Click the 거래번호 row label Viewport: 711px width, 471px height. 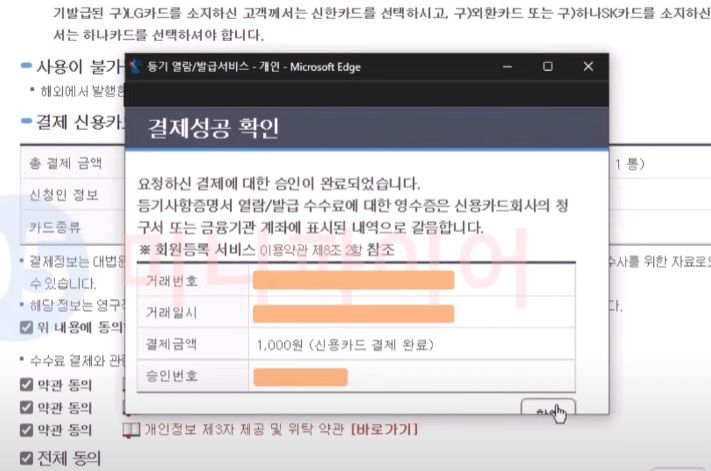[x=172, y=281]
